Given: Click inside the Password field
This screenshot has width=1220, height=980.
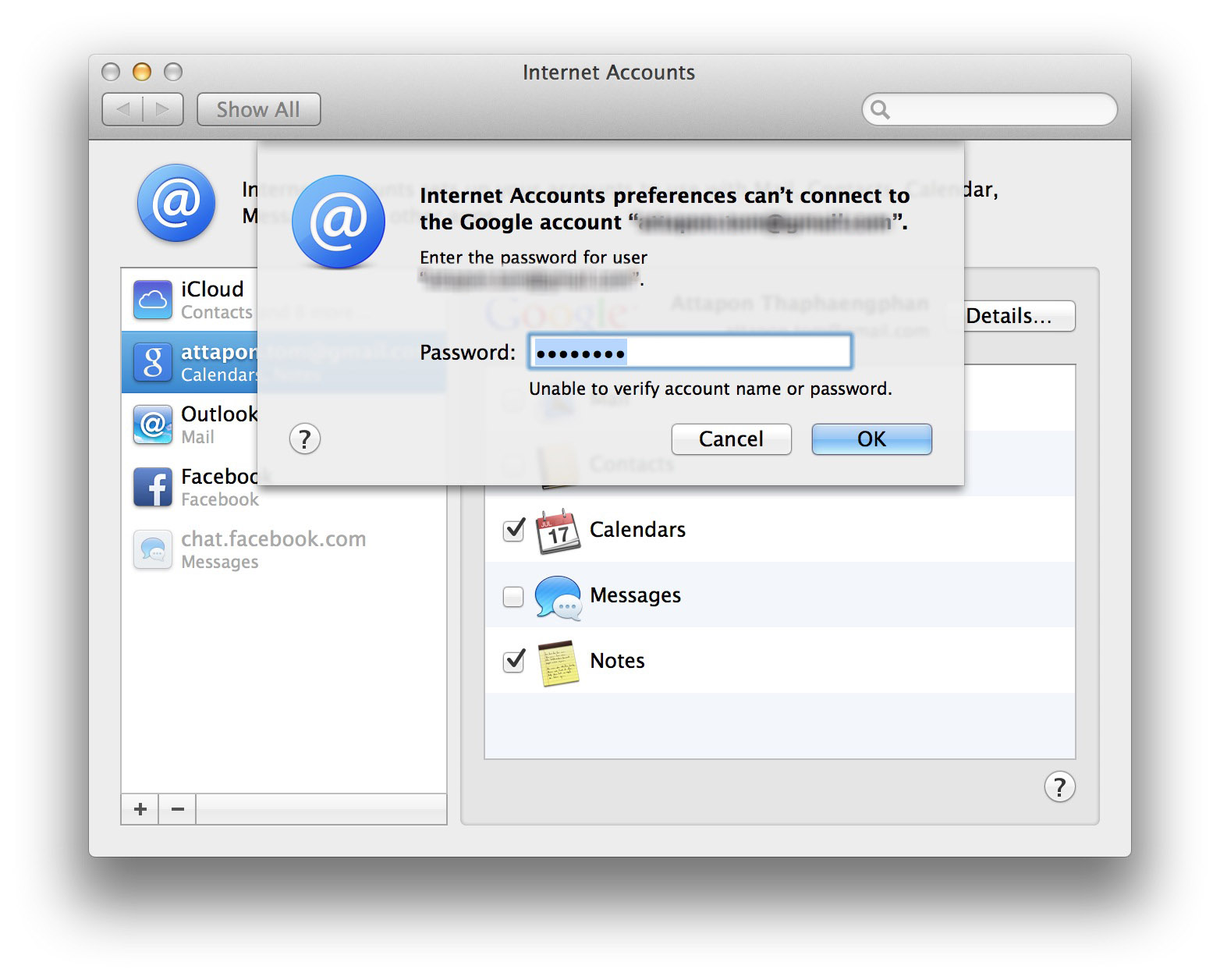Looking at the screenshot, I should [x=690, y=352].
